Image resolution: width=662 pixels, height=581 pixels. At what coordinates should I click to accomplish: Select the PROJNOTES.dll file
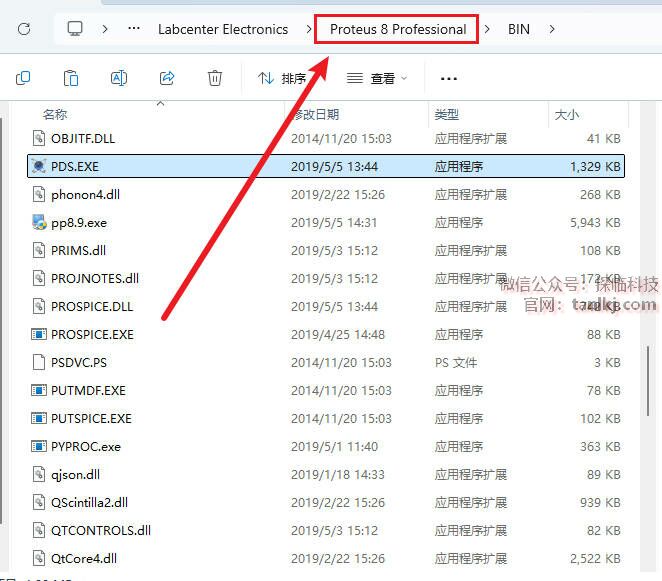tap(326, 278)
